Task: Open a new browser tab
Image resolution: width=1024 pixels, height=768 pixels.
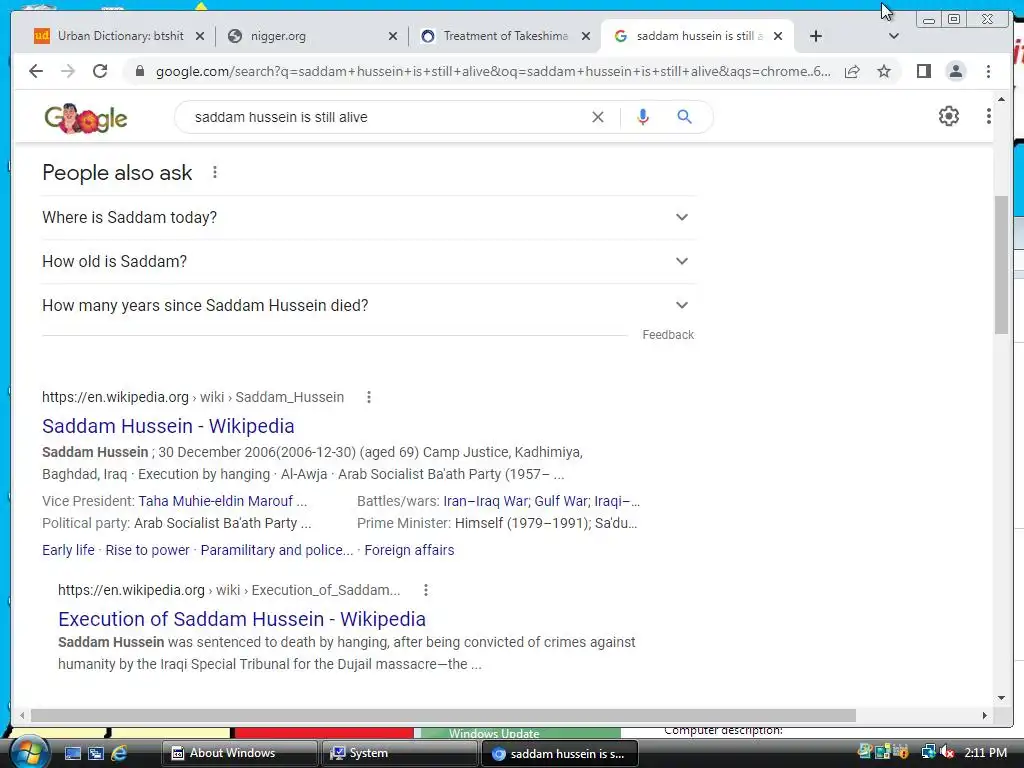Action: click(816, 36)
